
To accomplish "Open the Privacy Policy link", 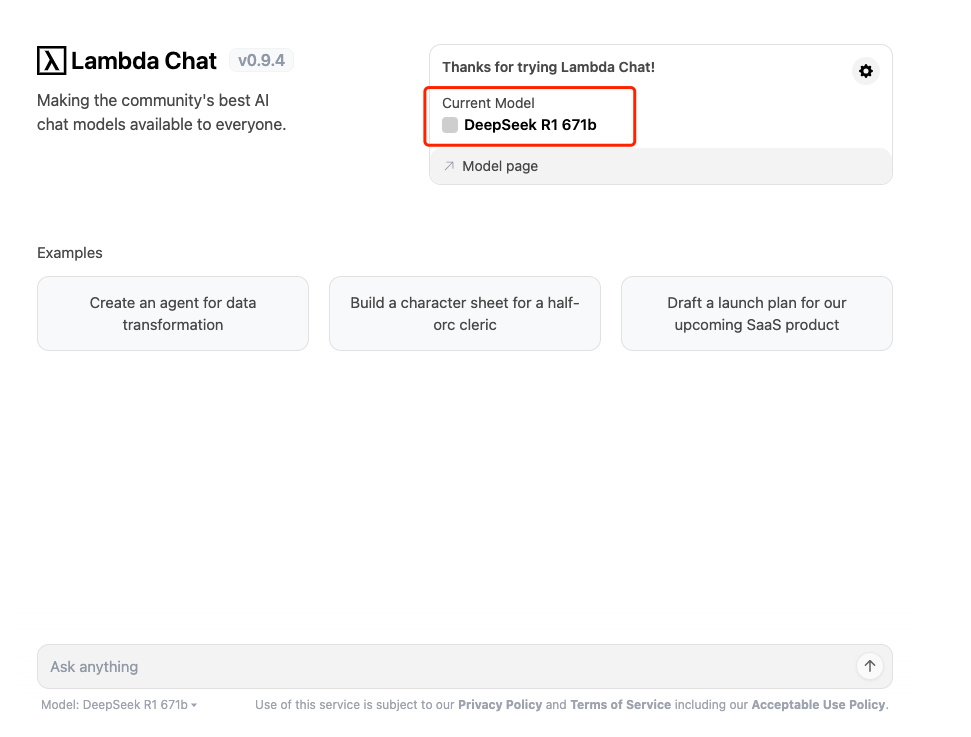I will (x=499, y=705).
